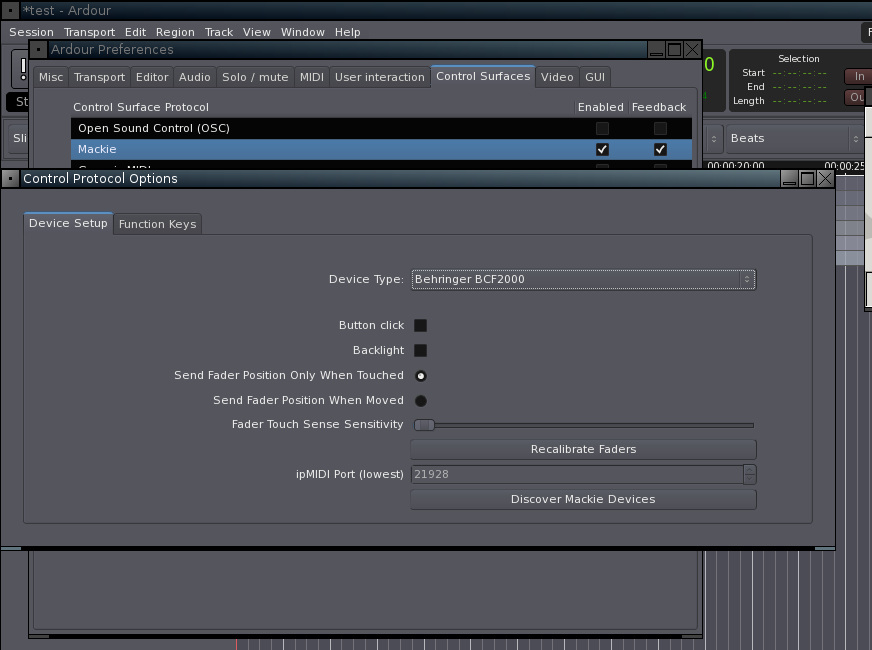This screenshot has width=872, height=650.
Task: Enable the Button click checkbox
Action: coord(420,325)
